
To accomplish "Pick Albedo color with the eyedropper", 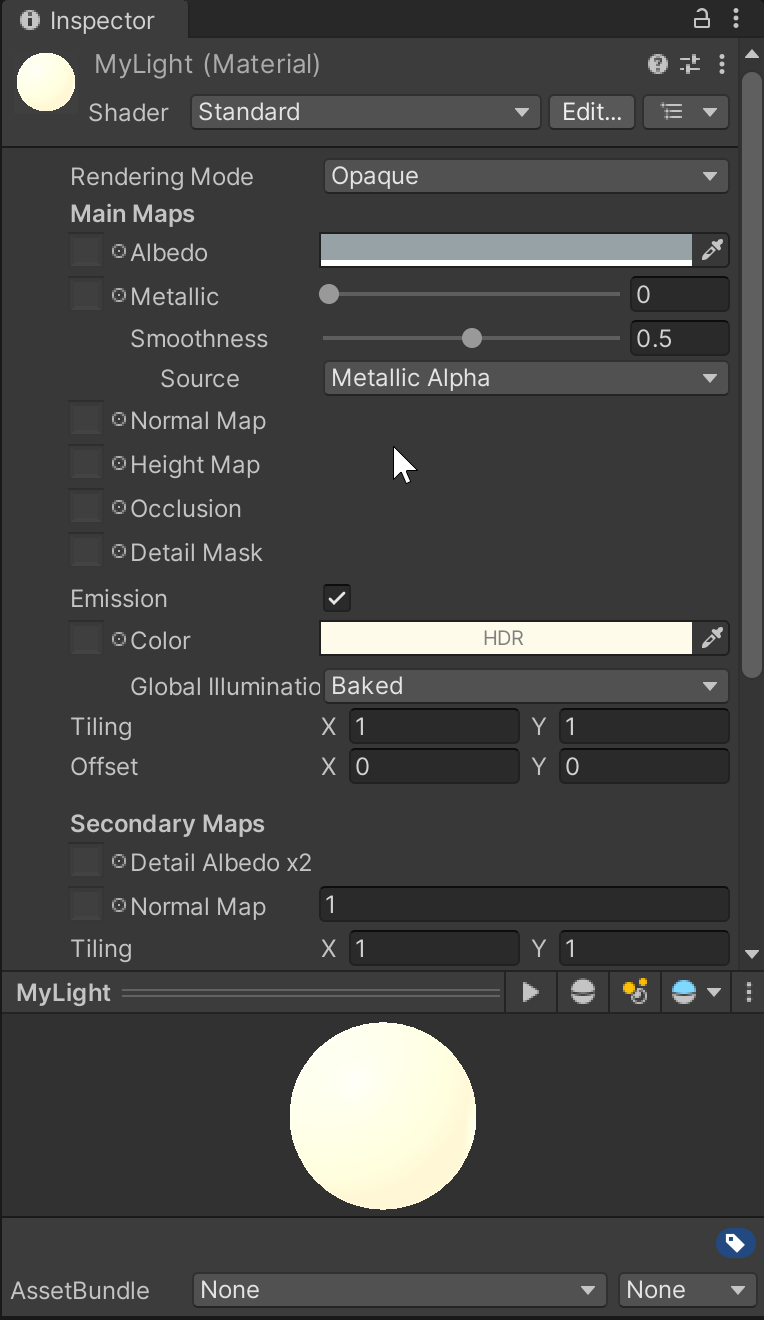I will tap(712, 250).
